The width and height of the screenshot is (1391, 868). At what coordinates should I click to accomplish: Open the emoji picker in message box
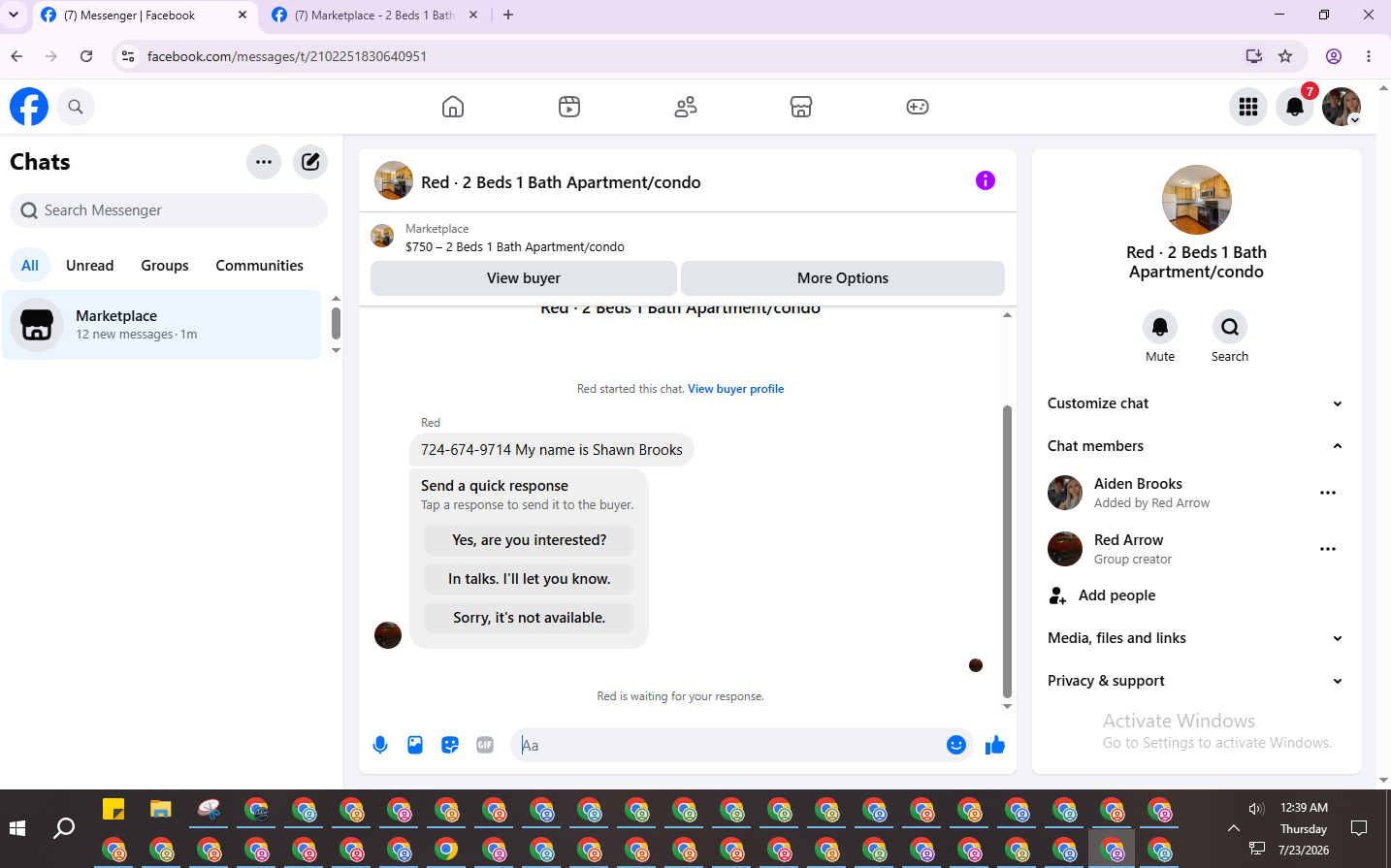pyautogui.click(x=956, y=745)
